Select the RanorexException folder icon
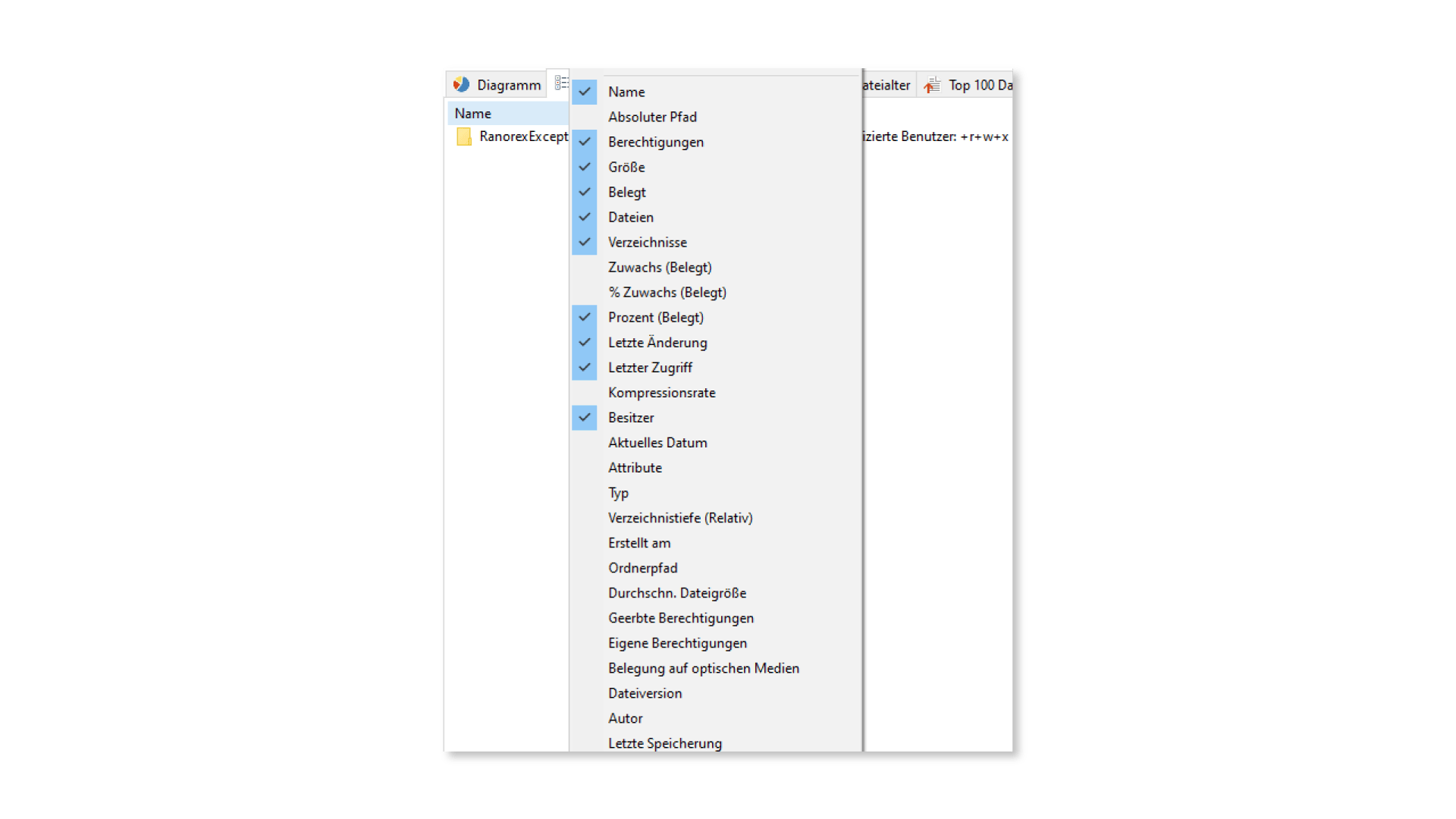The height and width of the screenshot is (819, 1456). (464, 136)
